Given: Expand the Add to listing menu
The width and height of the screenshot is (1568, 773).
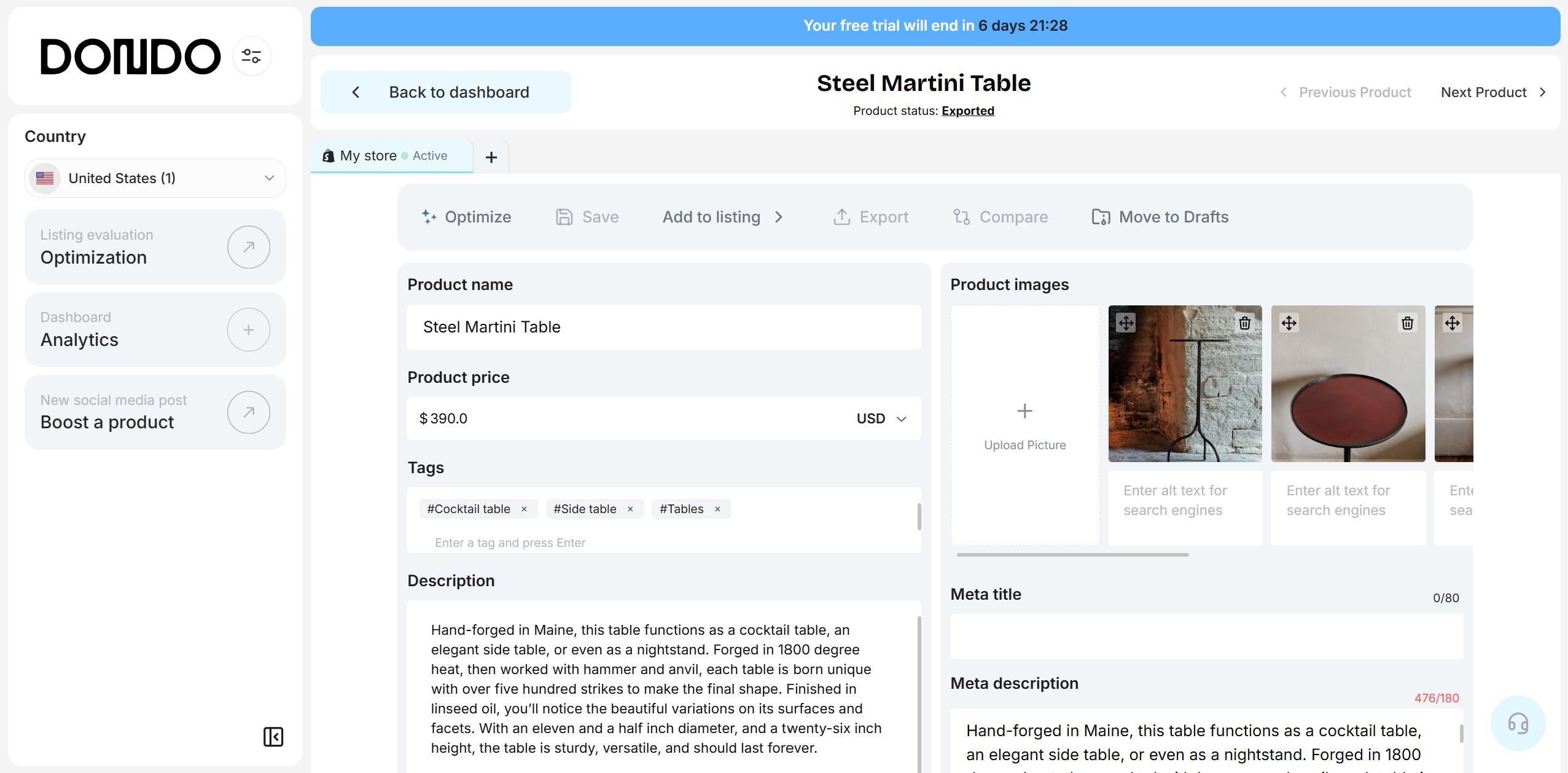Looking at the screenshot, I should pos(723,217).
